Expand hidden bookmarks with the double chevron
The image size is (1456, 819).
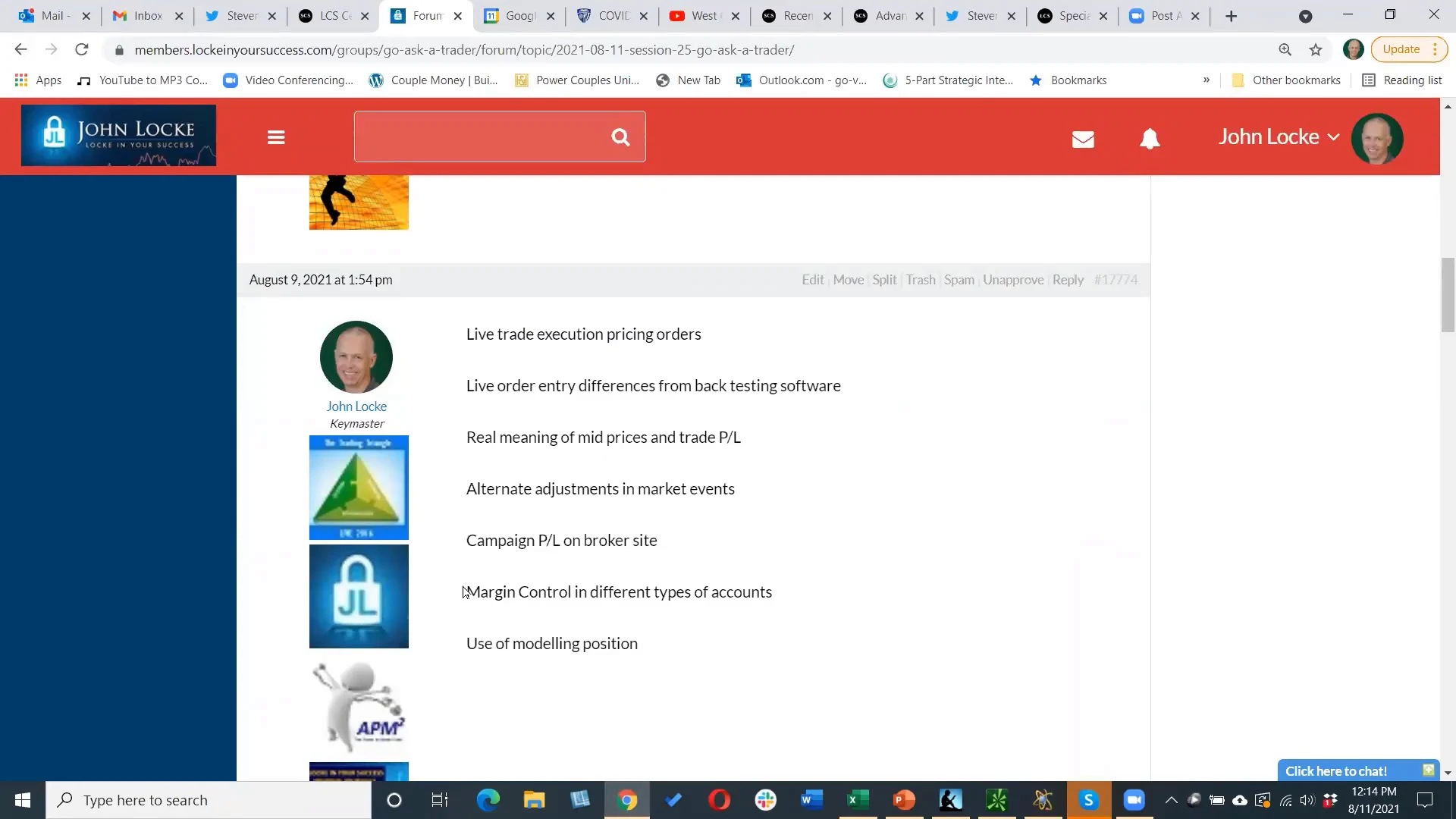[x=1207, y=80]
